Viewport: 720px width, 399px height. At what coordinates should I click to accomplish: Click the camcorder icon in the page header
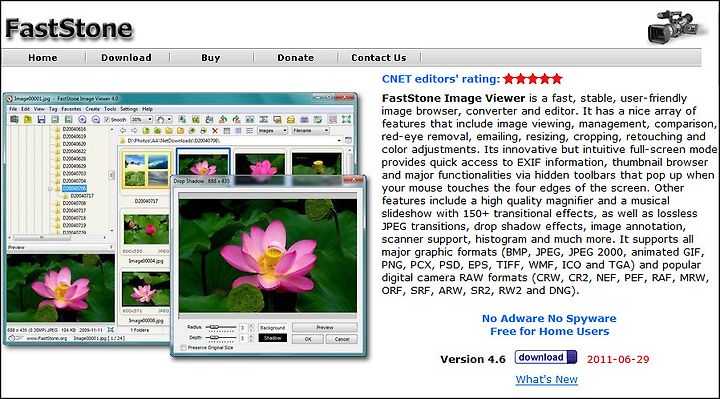click(674, 27)
